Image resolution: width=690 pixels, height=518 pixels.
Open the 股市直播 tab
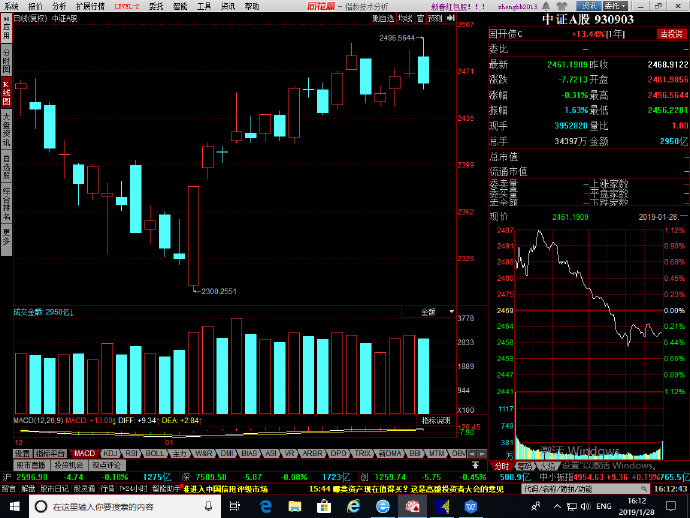[31, 465]
